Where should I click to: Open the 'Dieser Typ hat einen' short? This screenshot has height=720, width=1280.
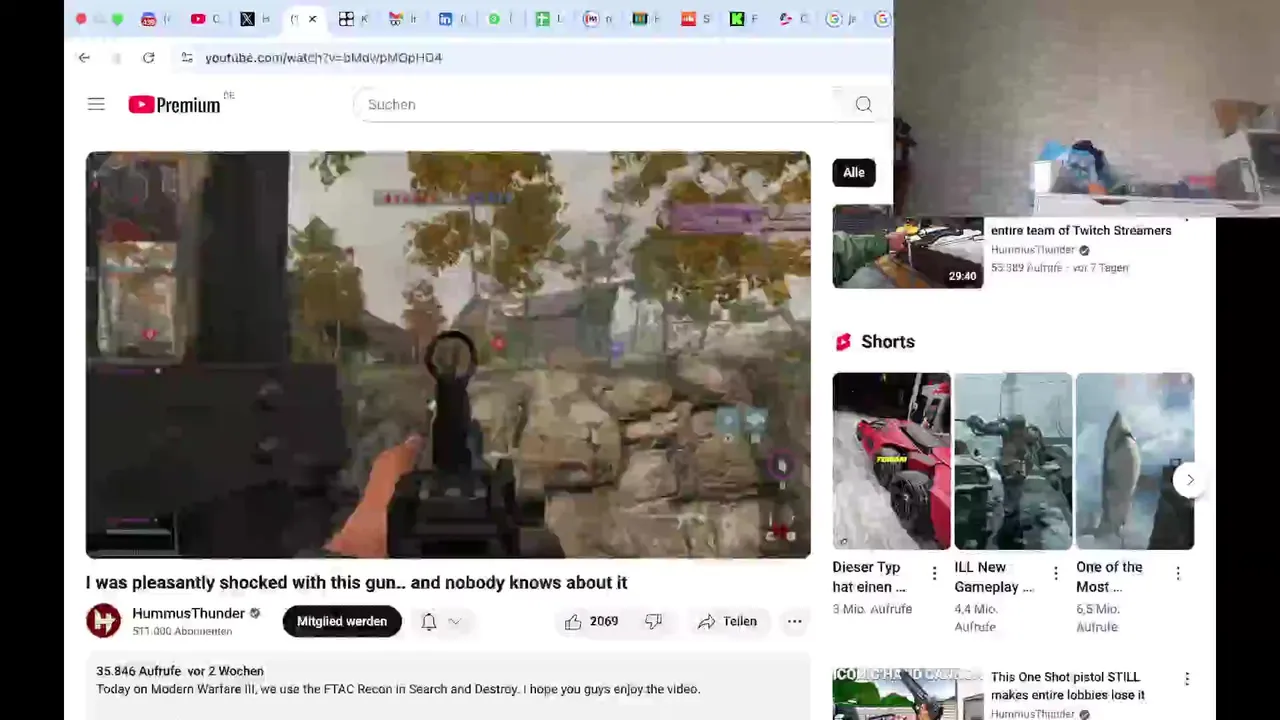pyautogui.click(x=891, y=461)
